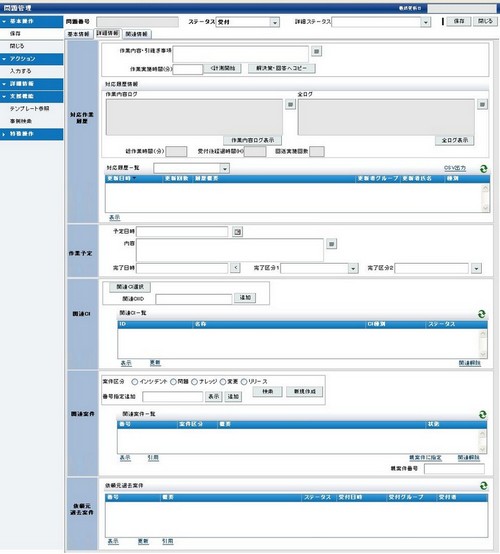Viewport: 500px width, 554px height.
Task: Click the 保存 button at top right
Action: 459,22
